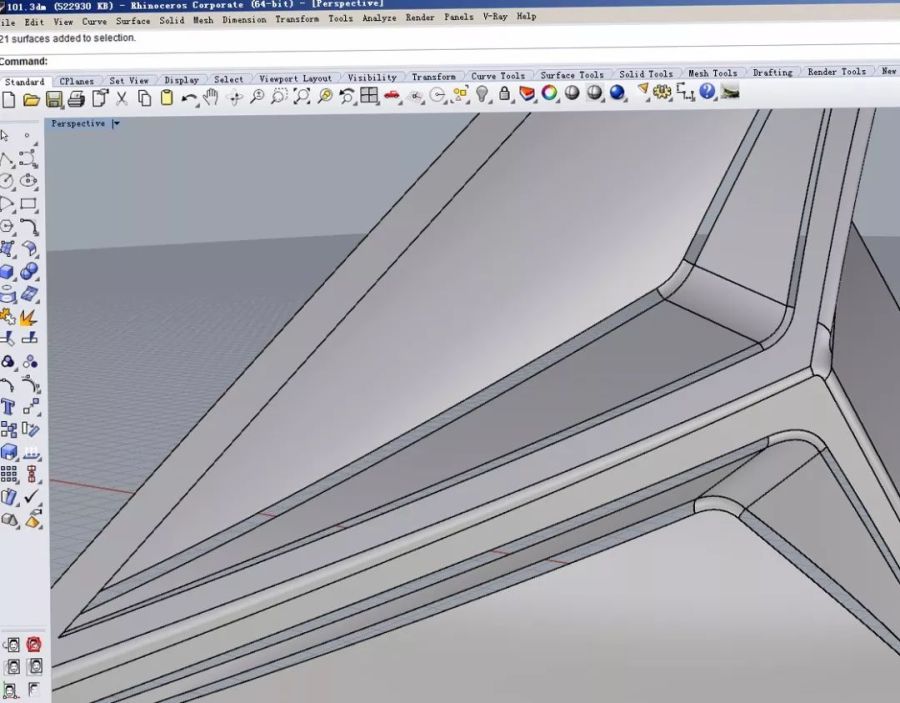Click the Text object tool icon
The image size is (900, 703).
tap(8, 407)
